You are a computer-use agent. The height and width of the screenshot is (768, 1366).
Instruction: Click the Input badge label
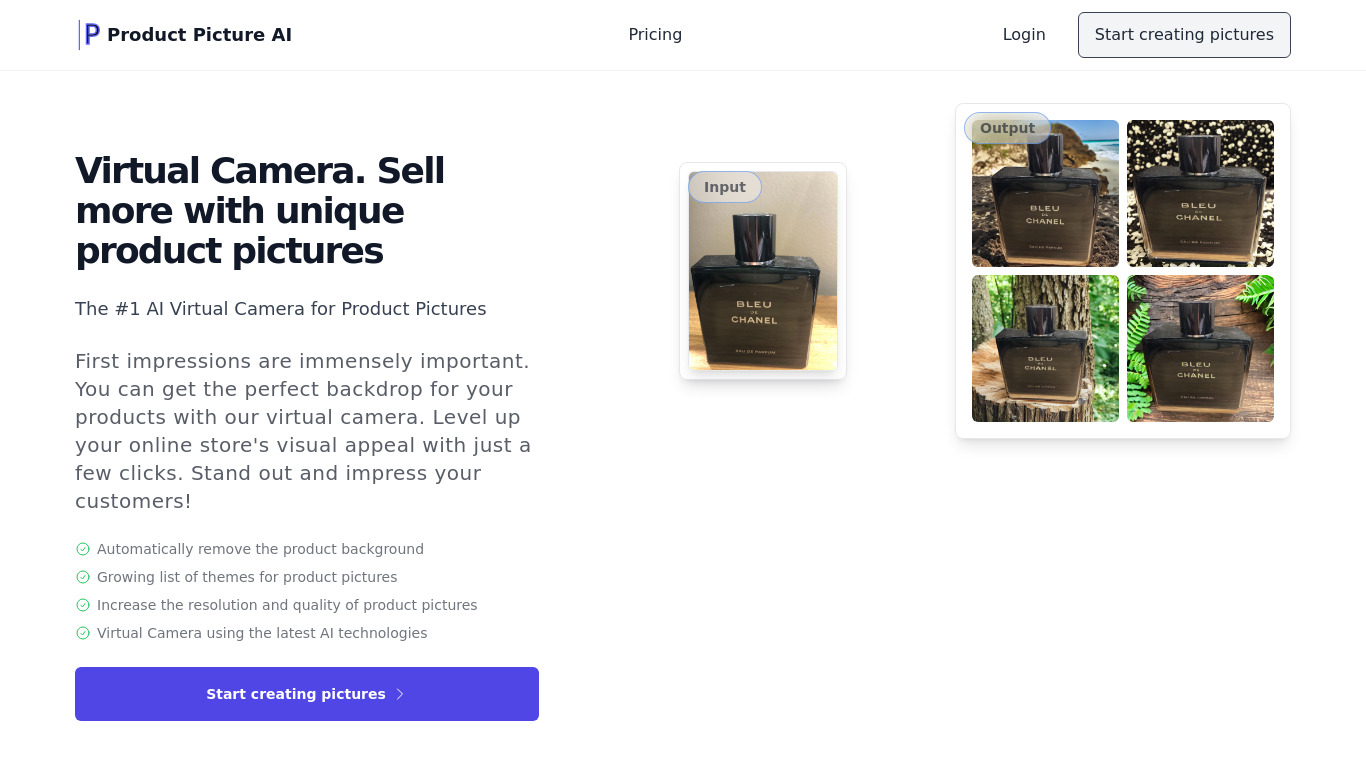pyautogui.click(x=725, y=187)
